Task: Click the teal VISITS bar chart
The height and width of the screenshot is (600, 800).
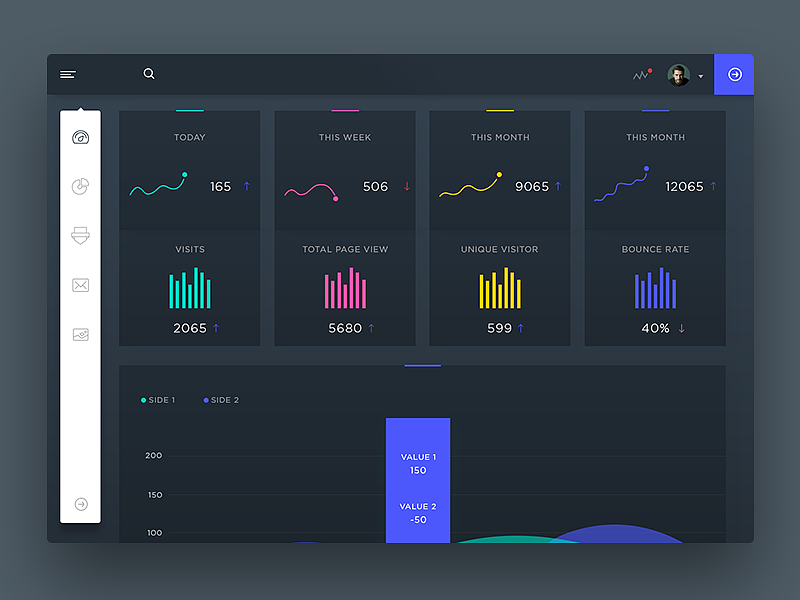Action: point(190,288)
